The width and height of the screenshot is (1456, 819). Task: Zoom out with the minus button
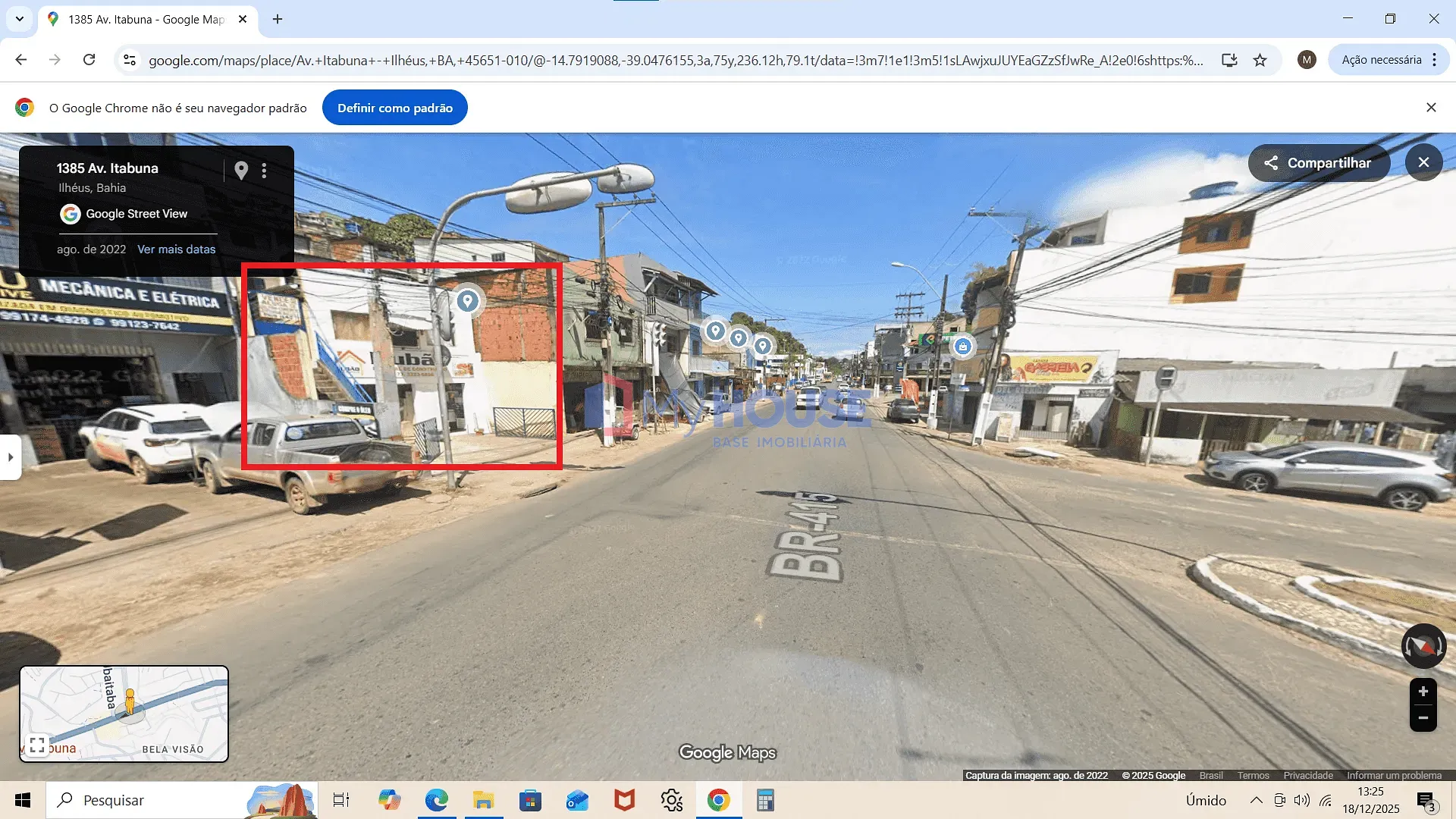pyautogui.click(x=1423, y=717)
